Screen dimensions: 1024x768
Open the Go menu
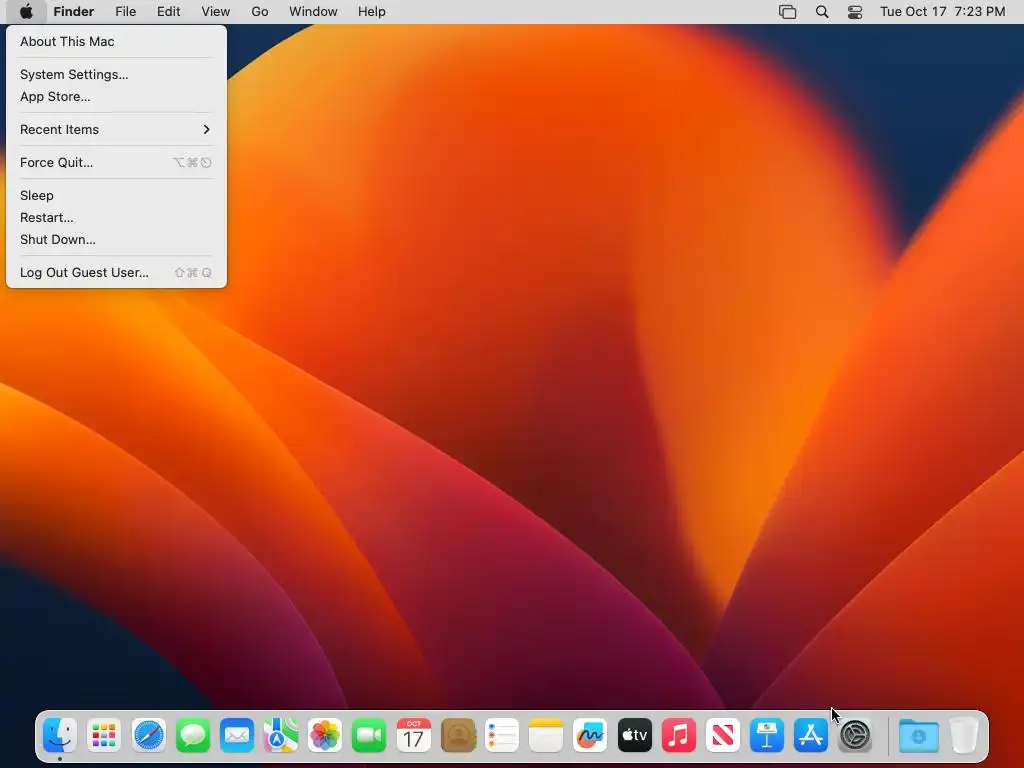(260, 12)
